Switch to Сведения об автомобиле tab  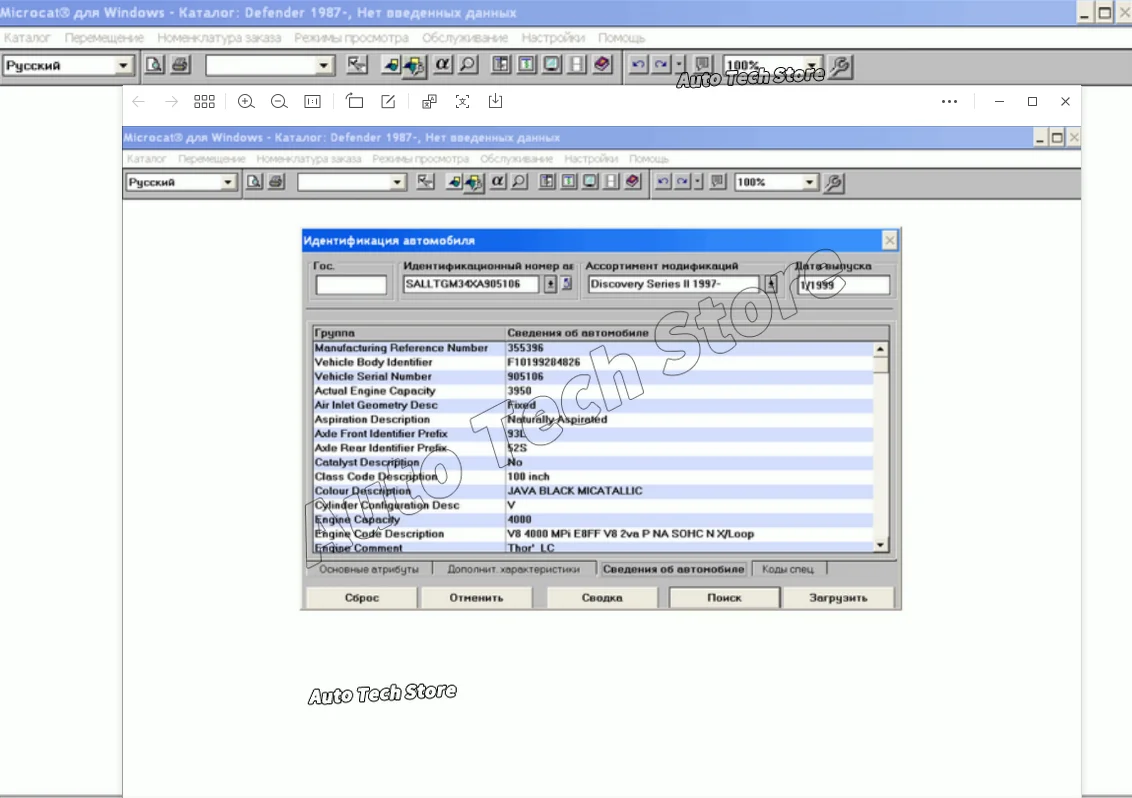[674, 569]
